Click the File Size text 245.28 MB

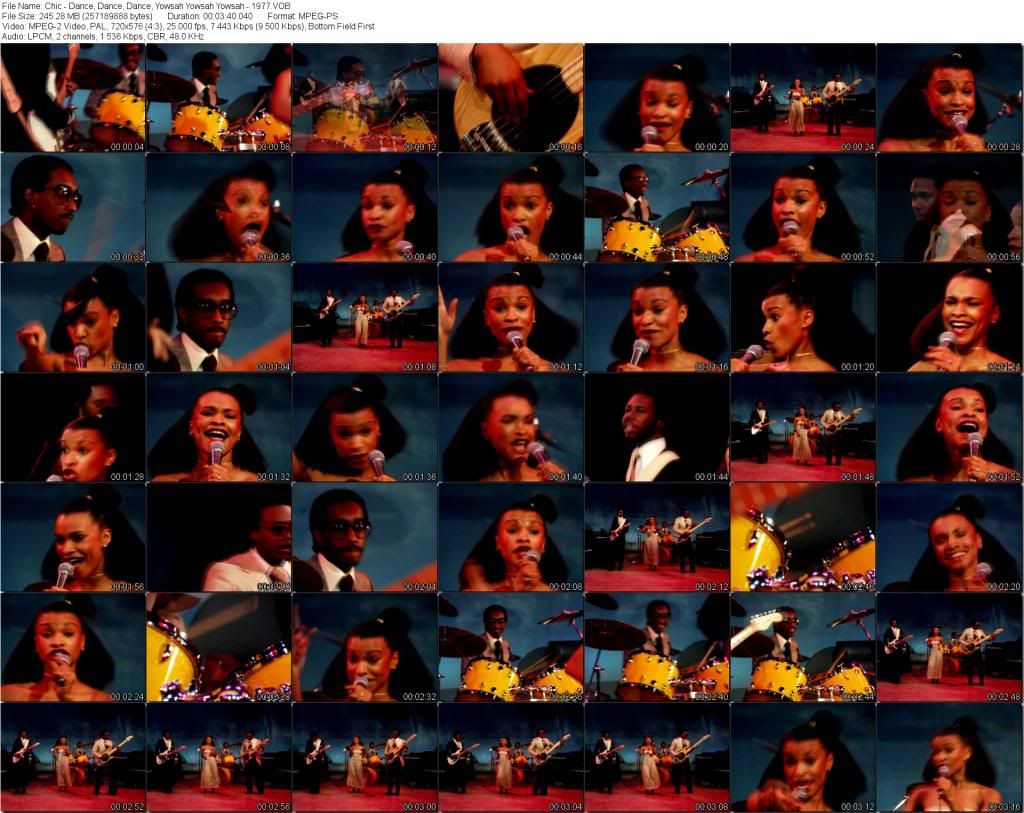pyautogui.click(x=77, y=16)
